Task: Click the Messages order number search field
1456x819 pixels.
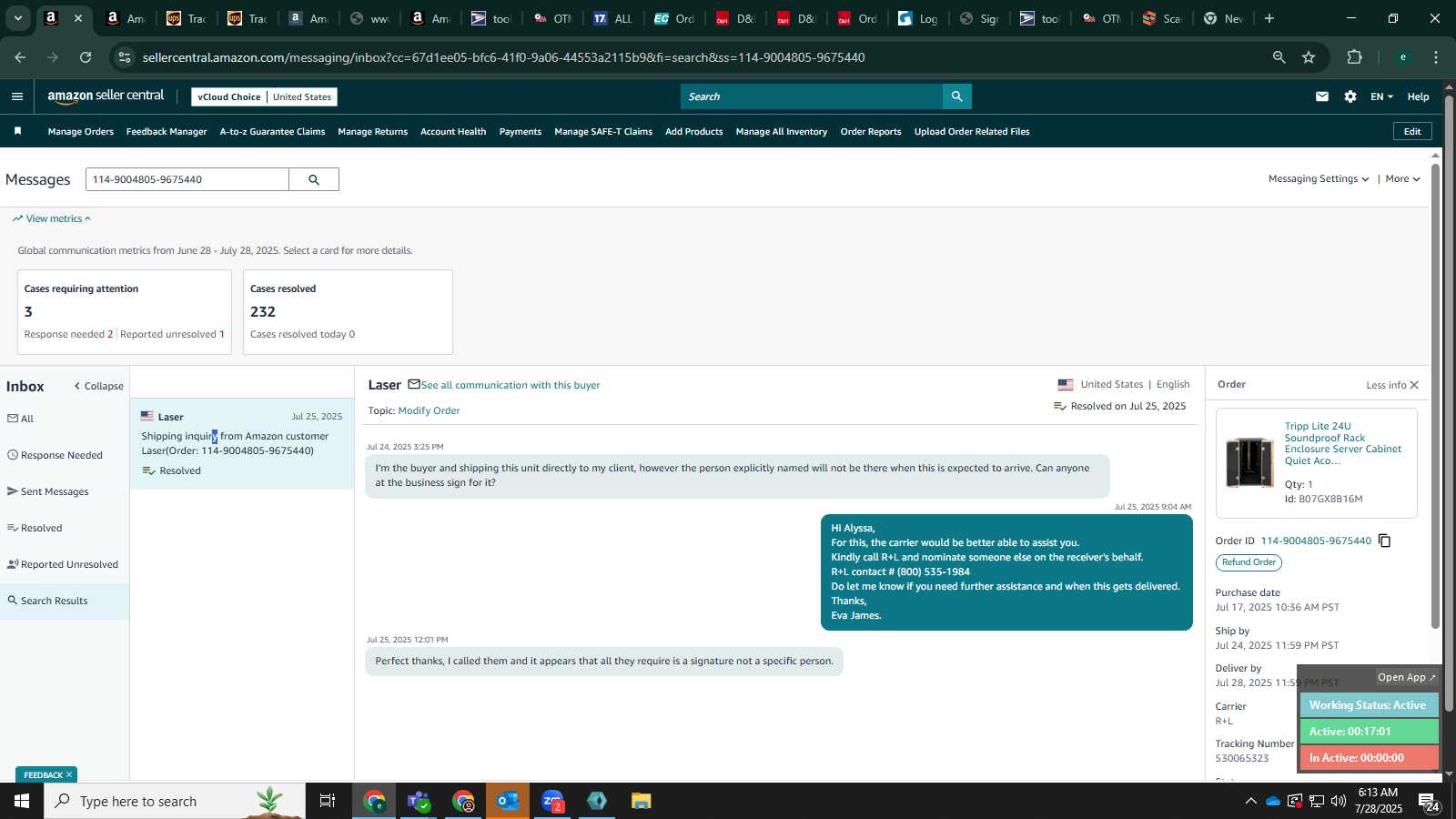Action: (x=187, y=179)
